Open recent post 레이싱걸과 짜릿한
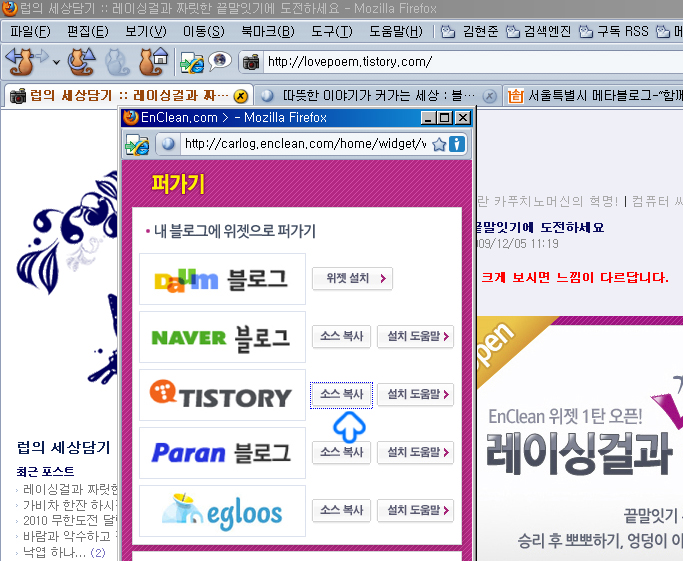Viewport: 683px width, 561px height. pyautogui.click(x=70, y=490)
